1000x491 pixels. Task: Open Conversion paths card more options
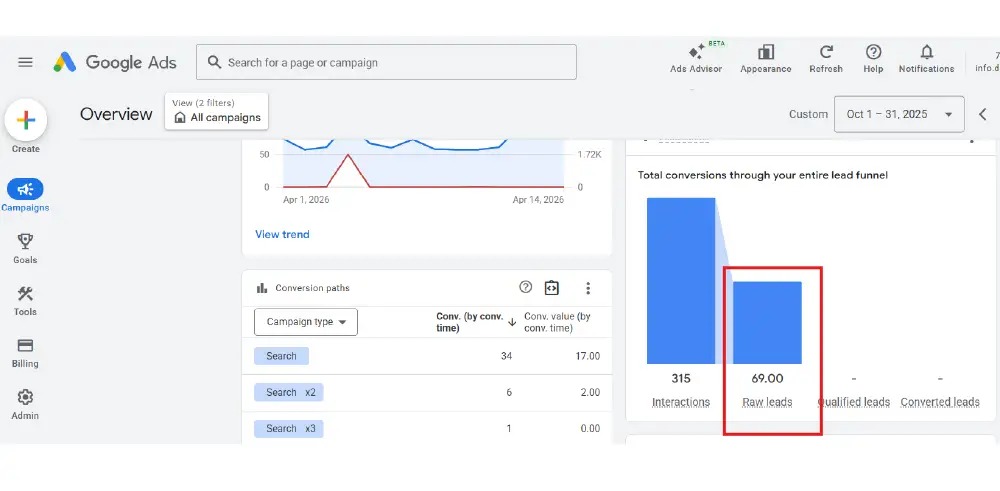[x=588, y=288]
